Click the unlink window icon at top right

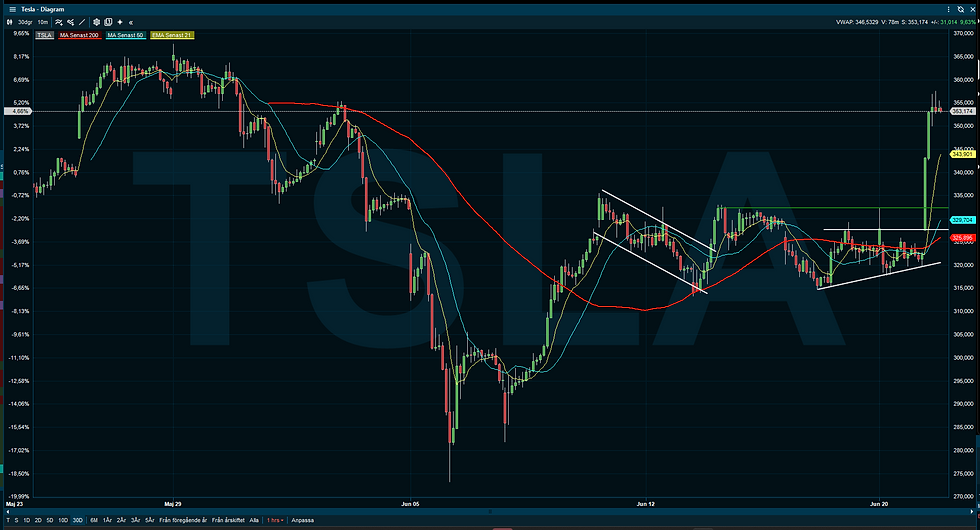(961, 9)
